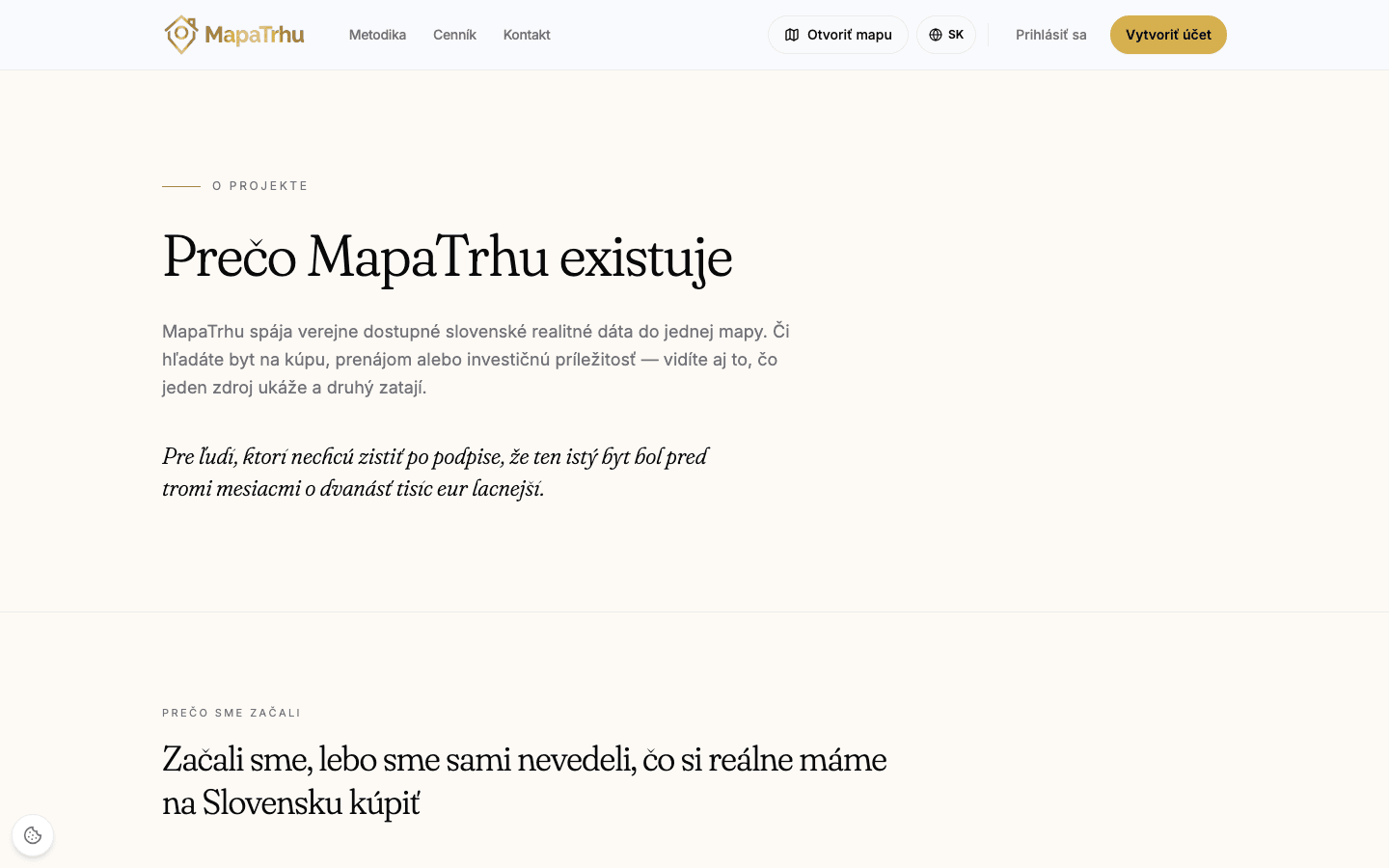
Task: Click the map icon in Otvoriť mapu
Action: 792,35
